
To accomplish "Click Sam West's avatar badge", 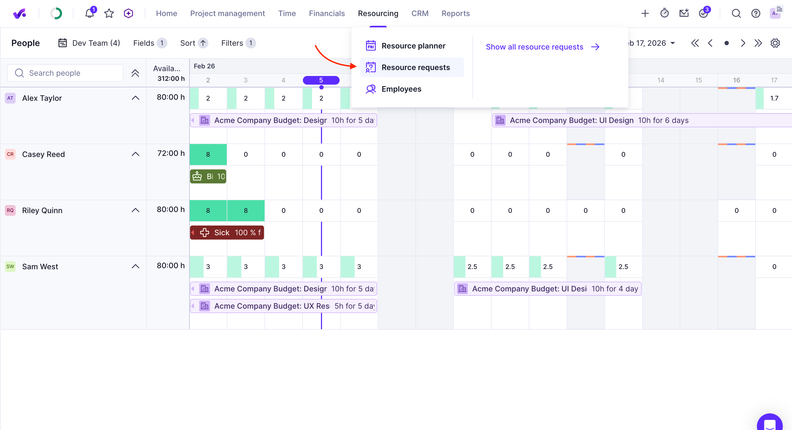I will [x=10, y=266].
